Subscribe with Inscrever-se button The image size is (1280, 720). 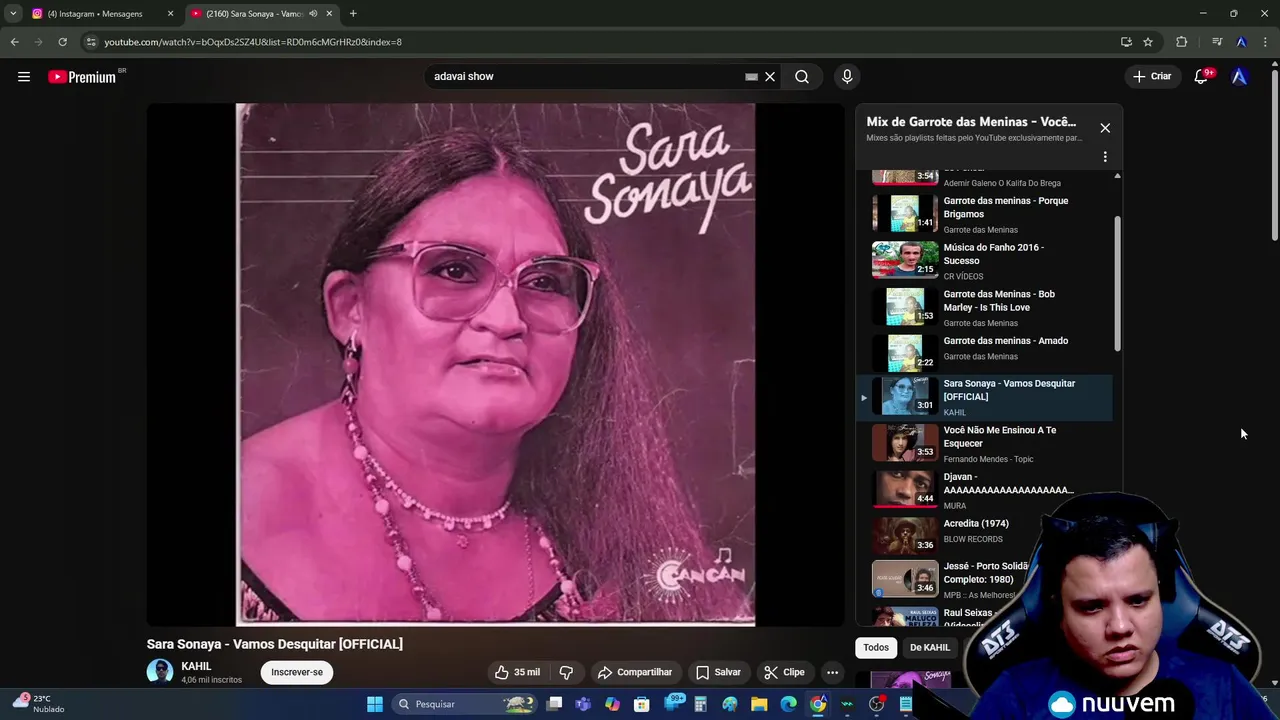point(297,672)
